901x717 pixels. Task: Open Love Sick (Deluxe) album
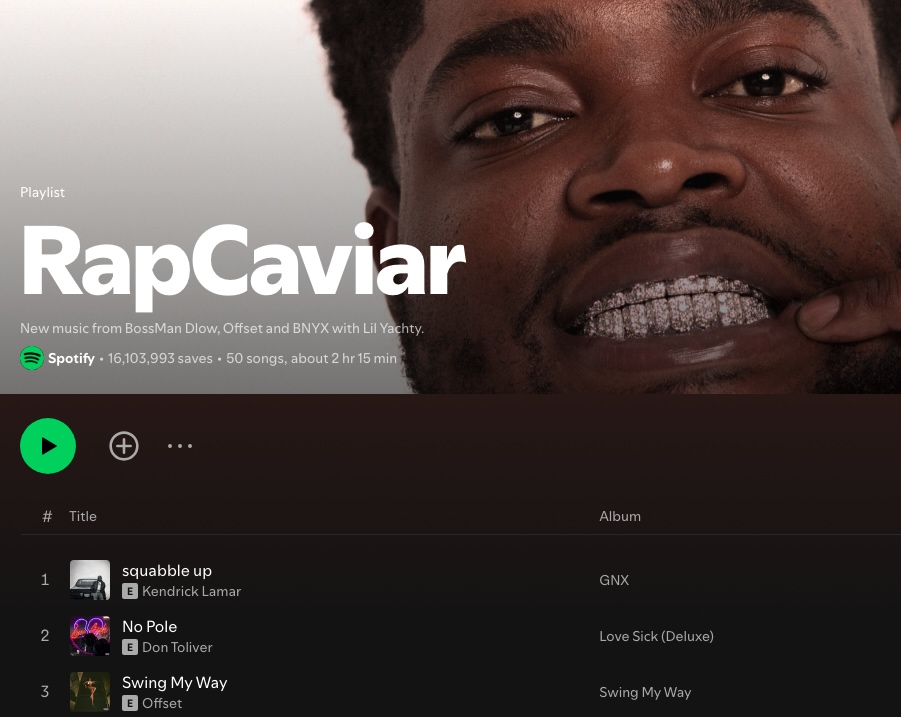pos(656,636)
